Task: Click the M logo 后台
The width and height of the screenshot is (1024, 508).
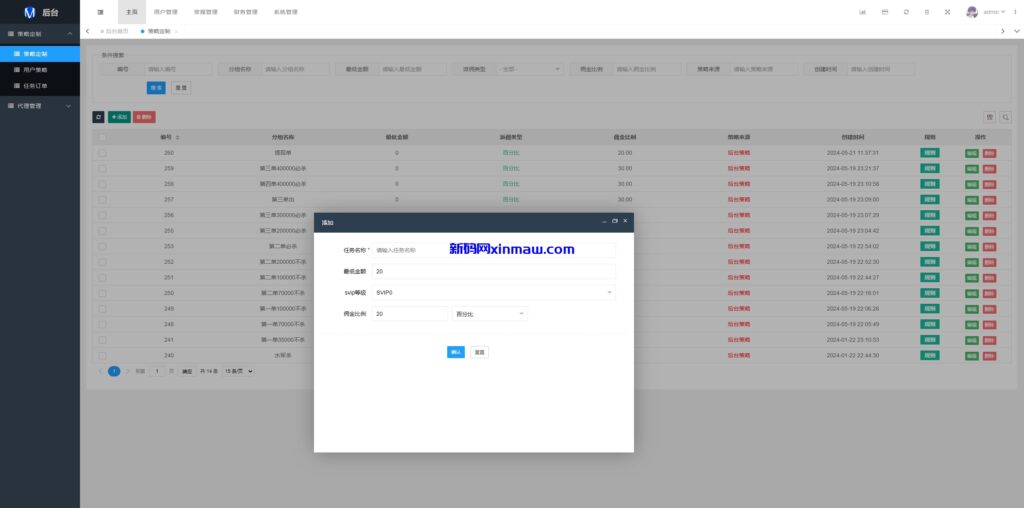Action: 40,12
